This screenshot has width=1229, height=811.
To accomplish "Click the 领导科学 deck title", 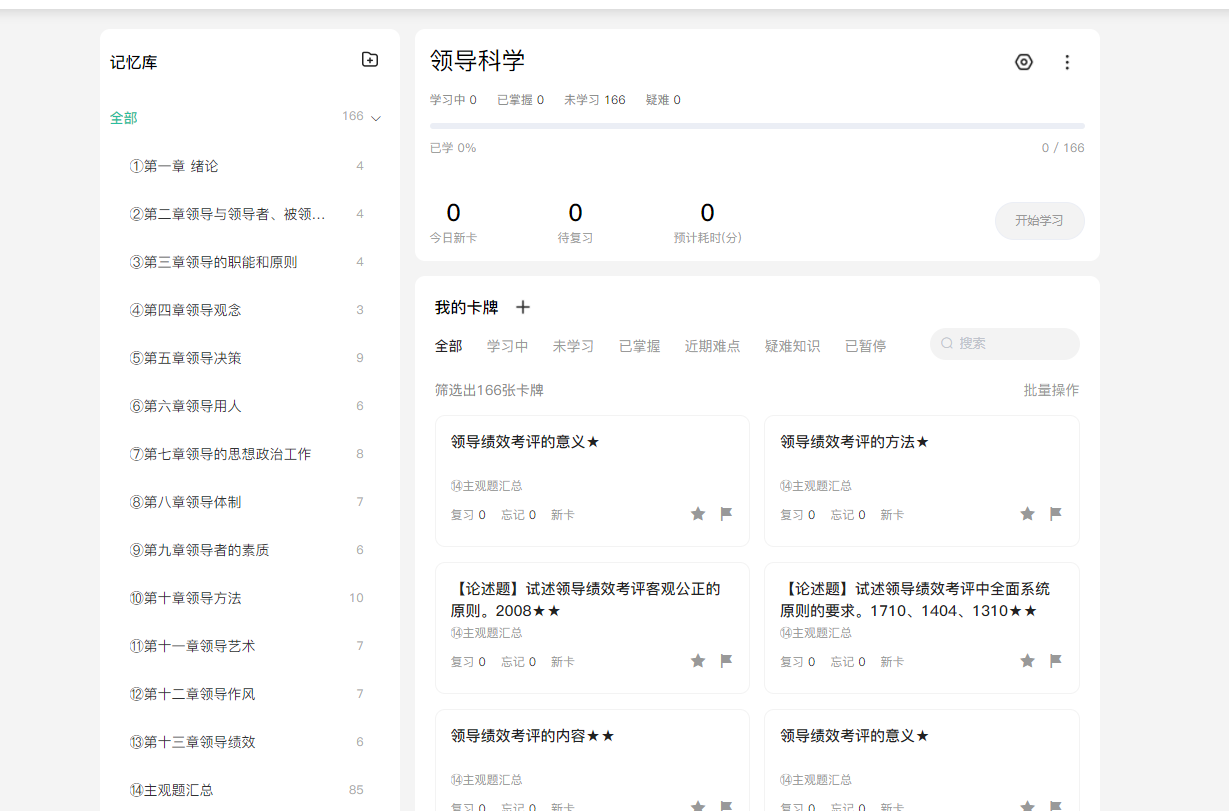I will pos(477,61).
